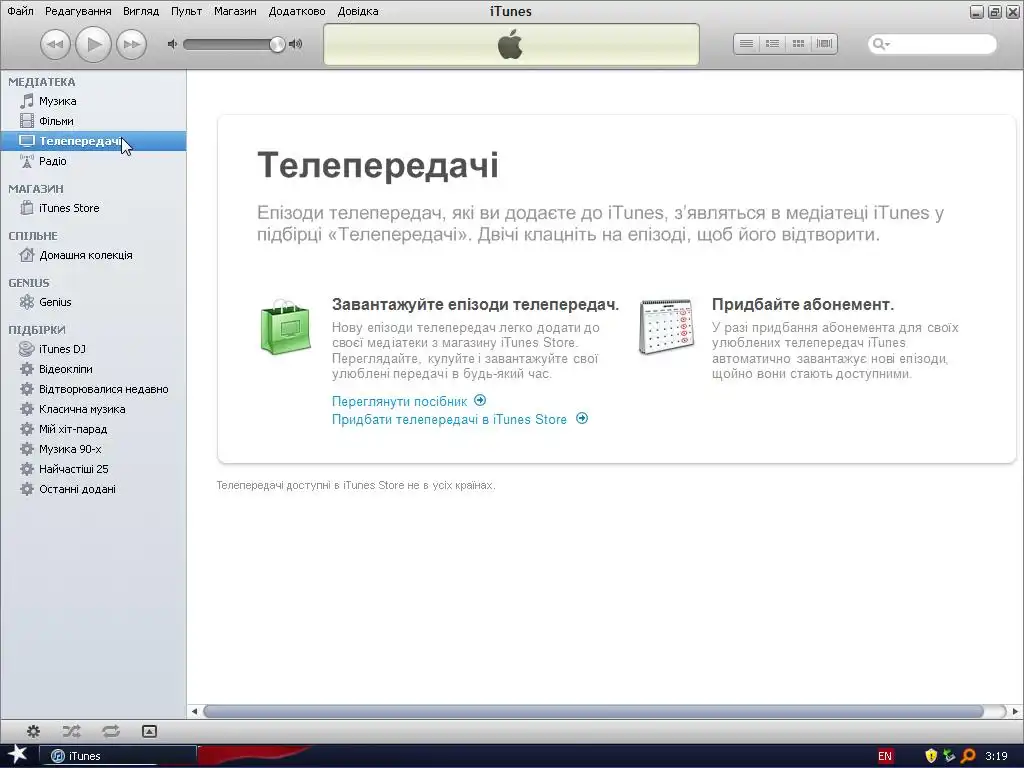Click the Previous track rewind button
This screenshot has width=1024, height=768.
[x=56, y=44]
